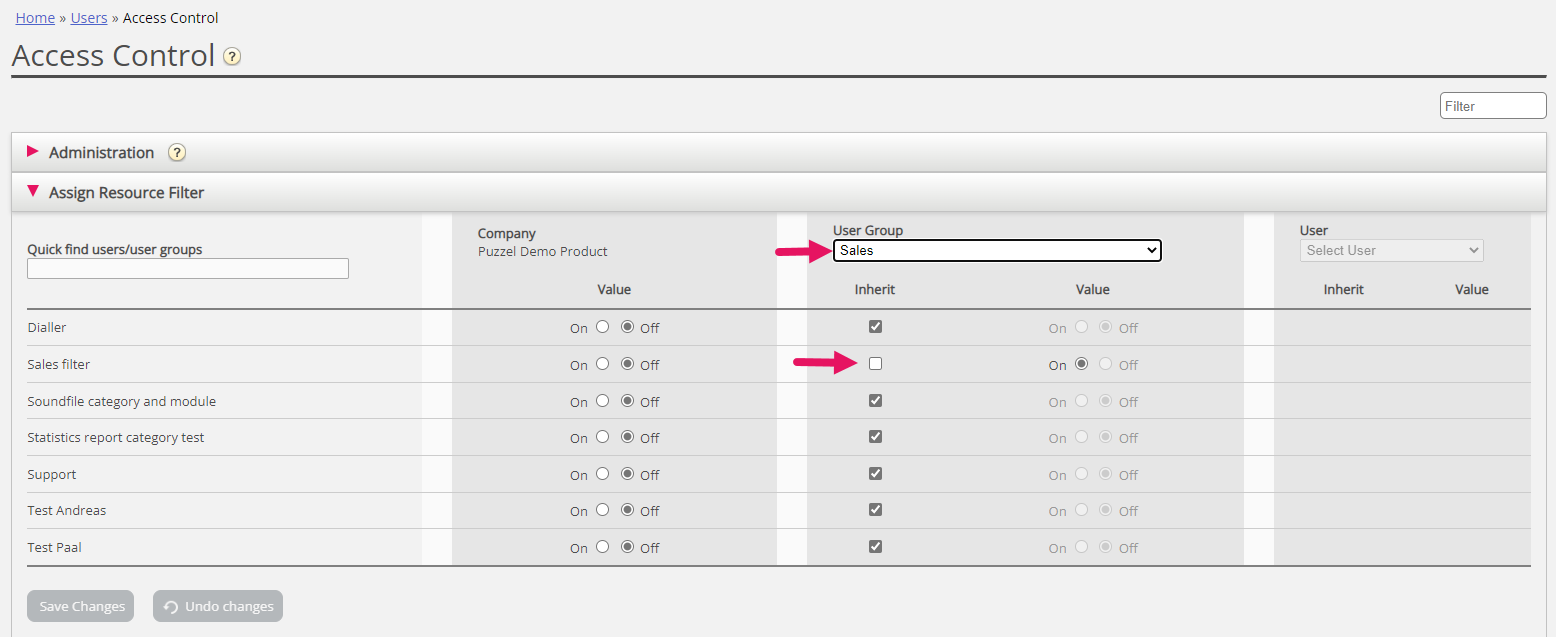
Task: Click the Filter input field
Action: pos(1492,106)
